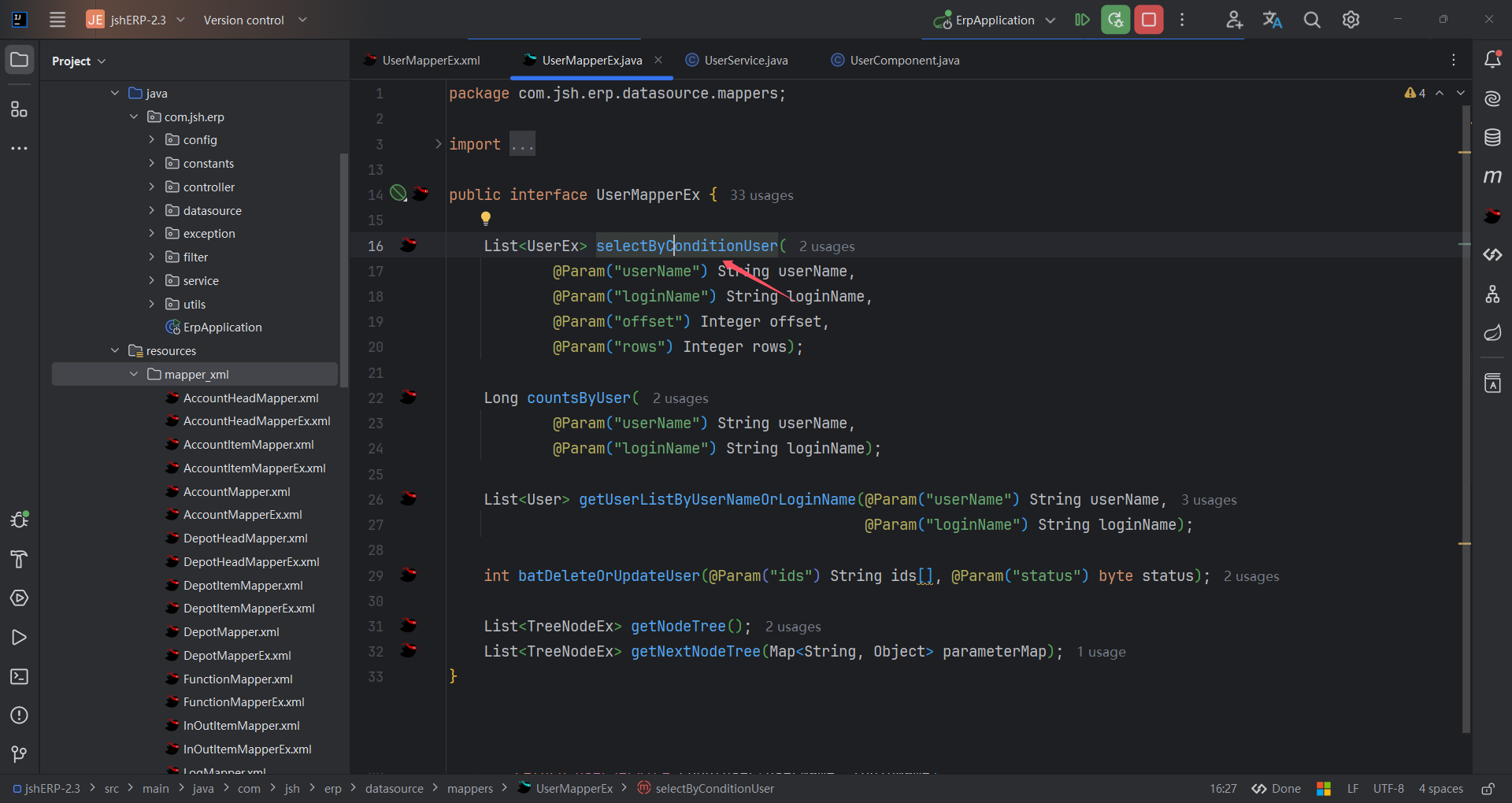Close the UserMapperEx.java tab

(x=658, y=60)
